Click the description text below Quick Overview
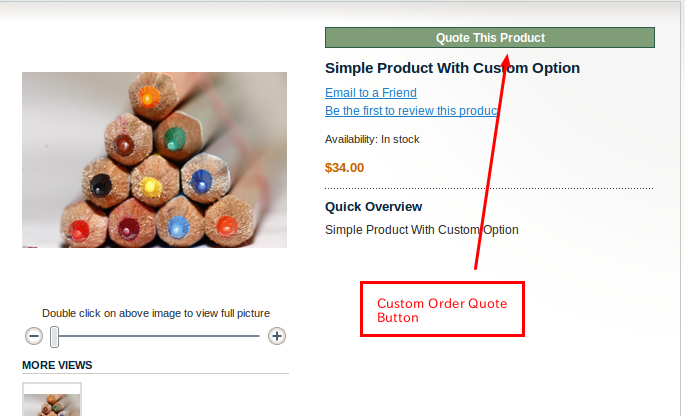686x416 pixels. 421,230
